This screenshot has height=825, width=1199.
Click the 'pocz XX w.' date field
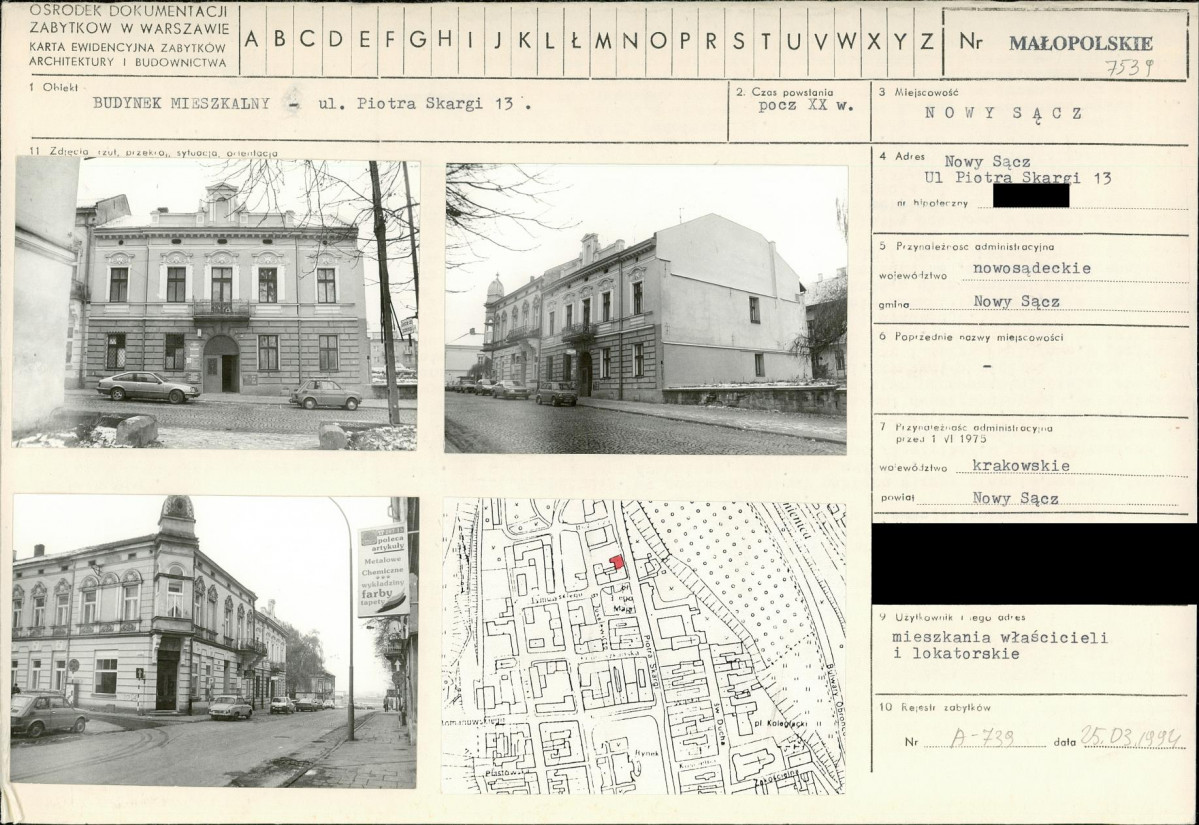click(x=806, y=106)
